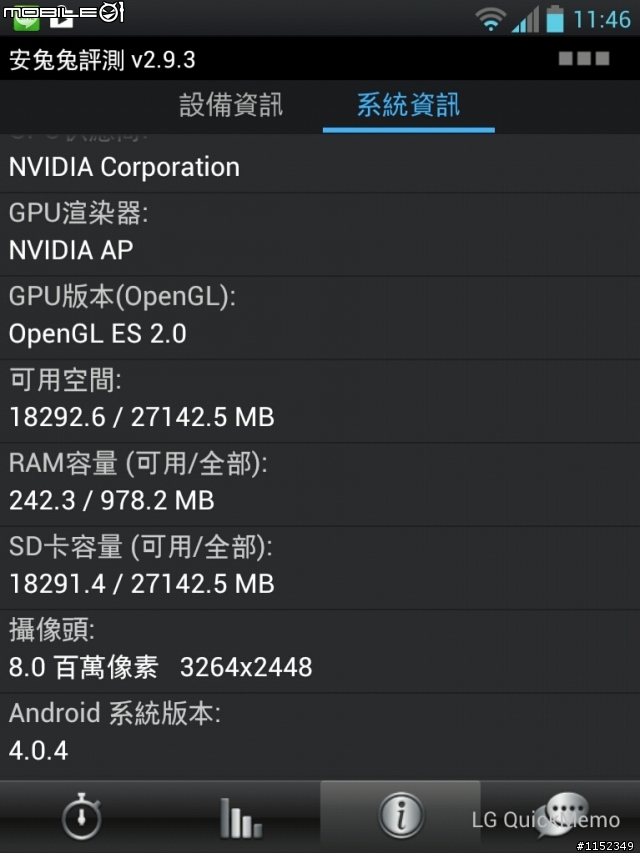This screenshot has width=640, height=854.
Task: Tap the 安兔兔評測 v2.9.3 app title
Action: [102, 60]
